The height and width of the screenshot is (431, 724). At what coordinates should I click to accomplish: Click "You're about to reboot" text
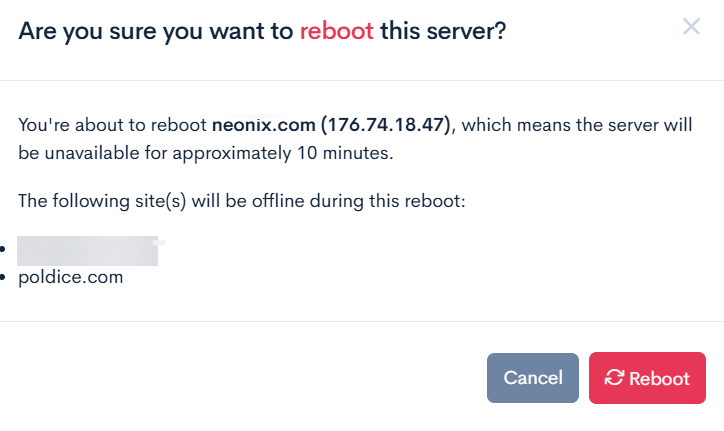[x=112, y=126]
